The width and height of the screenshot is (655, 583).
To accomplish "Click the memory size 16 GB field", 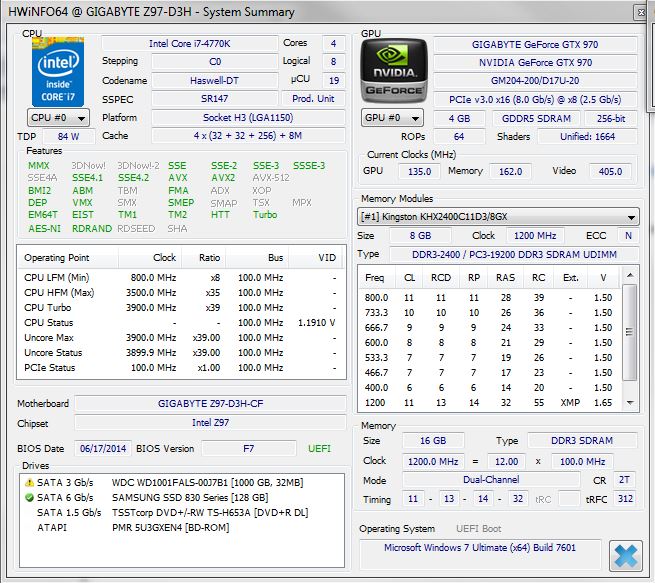I will coord(433,441).
